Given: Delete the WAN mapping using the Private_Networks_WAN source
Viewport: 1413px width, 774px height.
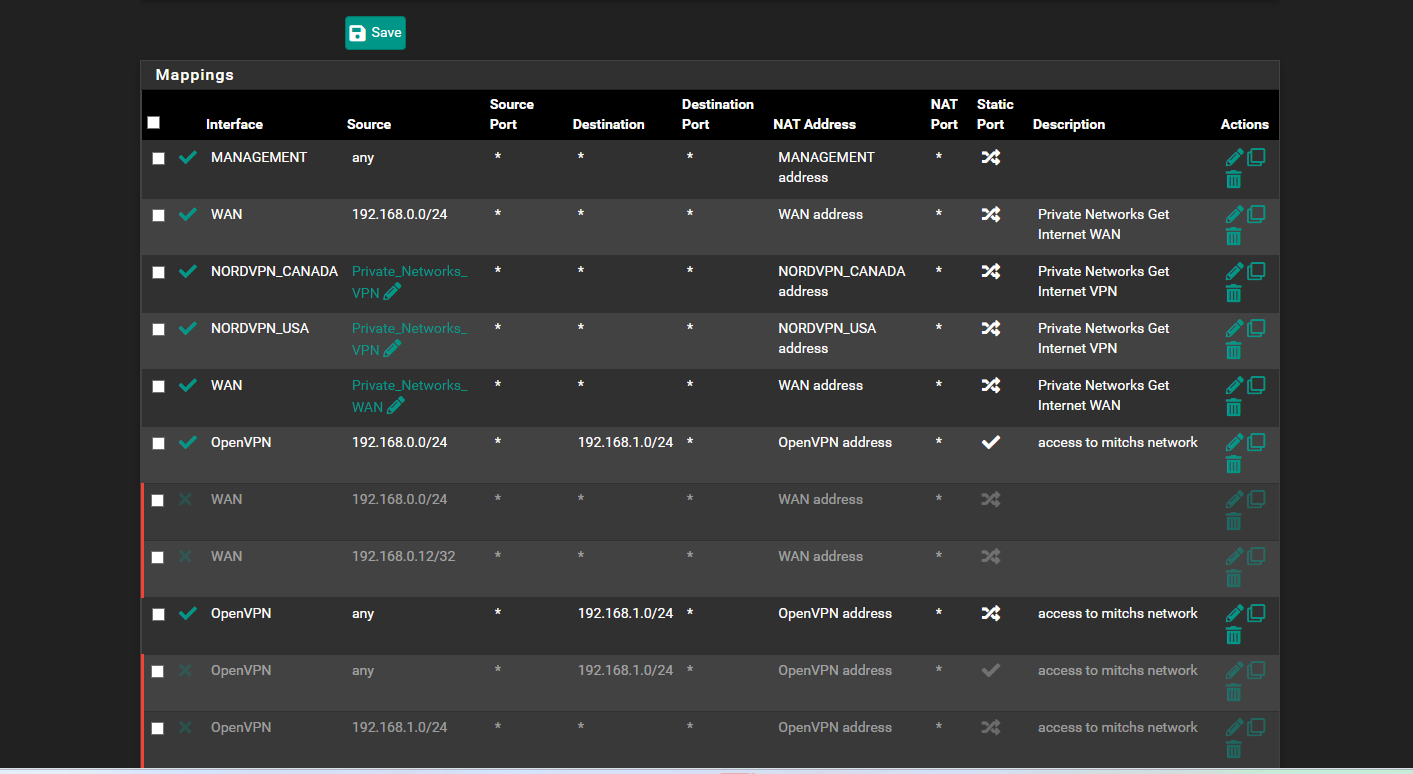Looking at the screenshot, I should coord(1234,408).
